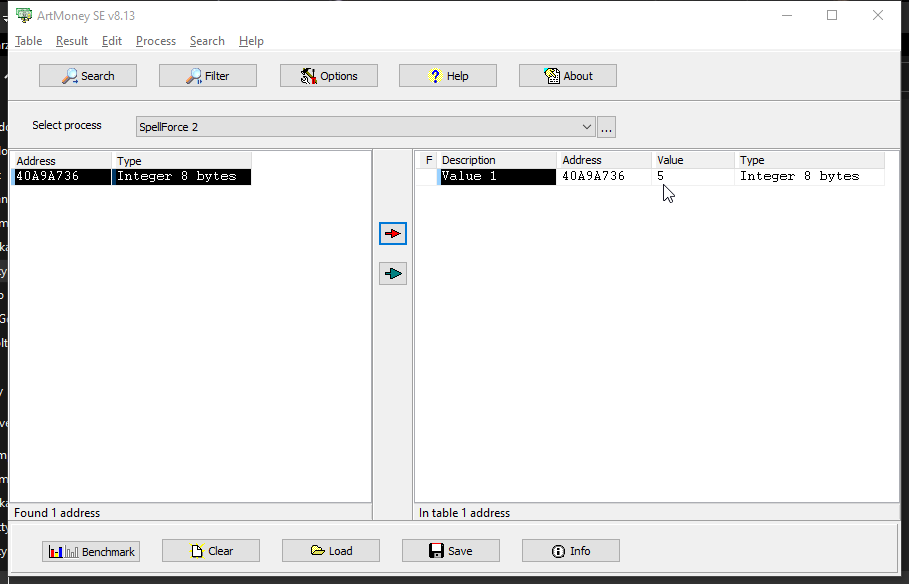Run the Benchmark tool
Image resolution: width=909 pixels, height=584 pixels.
click(x=91, y=551)
